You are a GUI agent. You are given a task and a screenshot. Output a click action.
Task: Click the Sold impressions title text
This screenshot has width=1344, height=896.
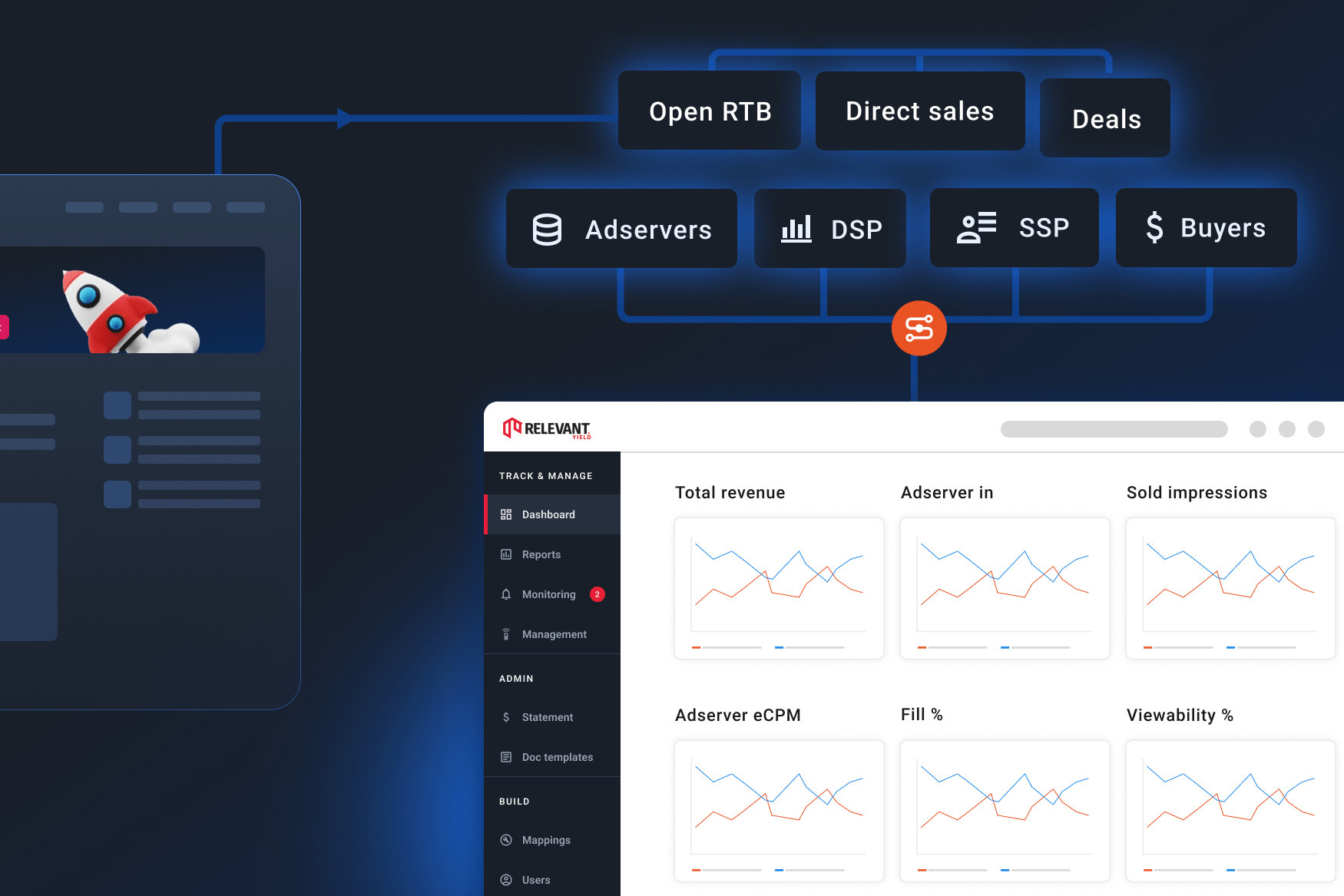click(1197, 493)
